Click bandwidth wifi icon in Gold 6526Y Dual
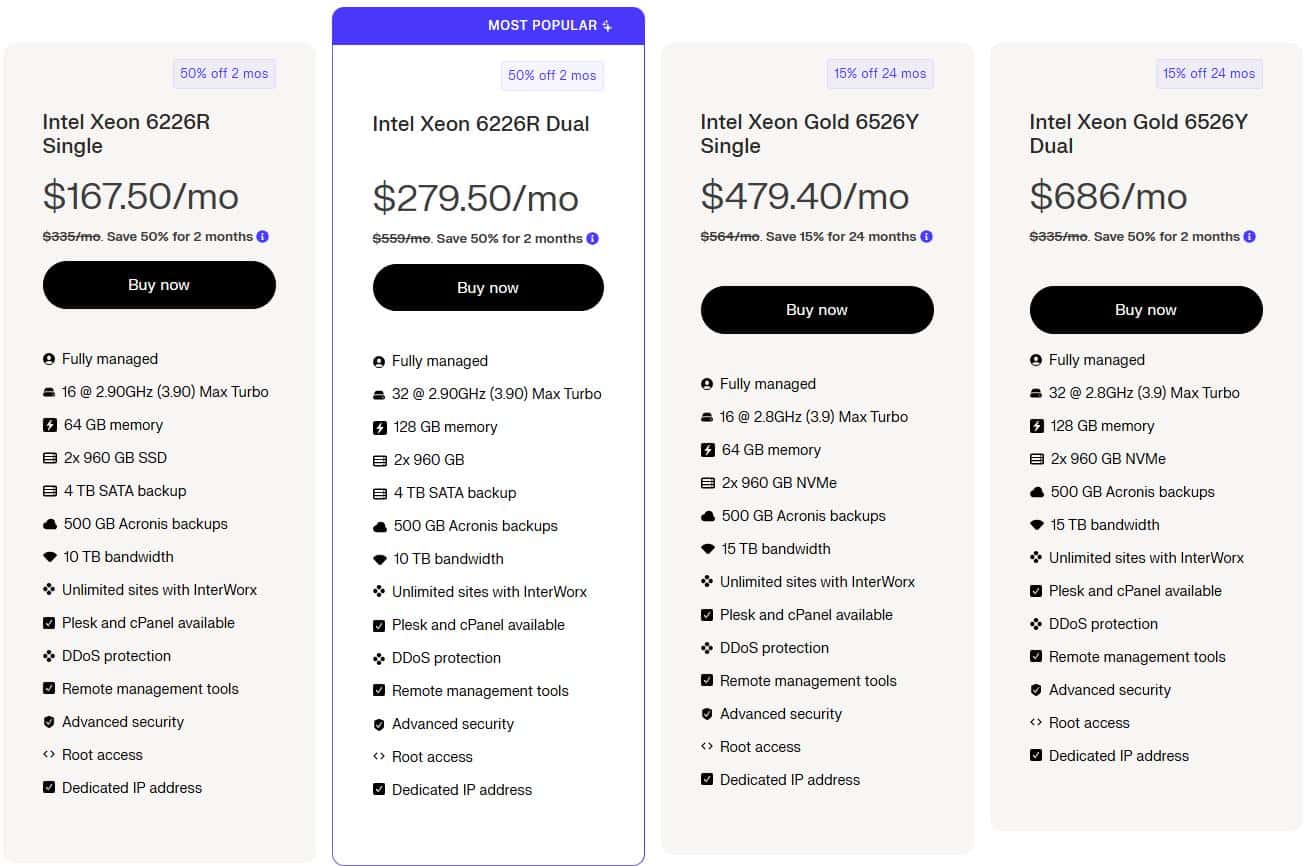This screenshot has width=1308, height=866. click(x=1037, y=525)
